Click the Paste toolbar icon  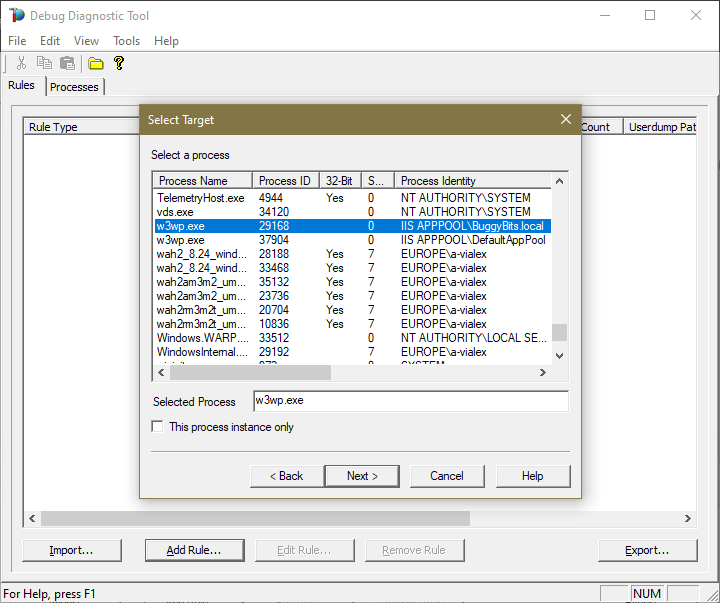click(x=68, y=63)
